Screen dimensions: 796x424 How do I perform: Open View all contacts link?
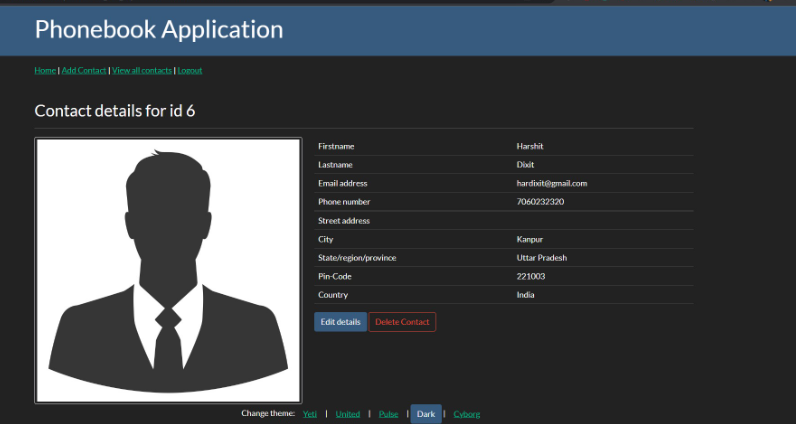pos(142,71)
